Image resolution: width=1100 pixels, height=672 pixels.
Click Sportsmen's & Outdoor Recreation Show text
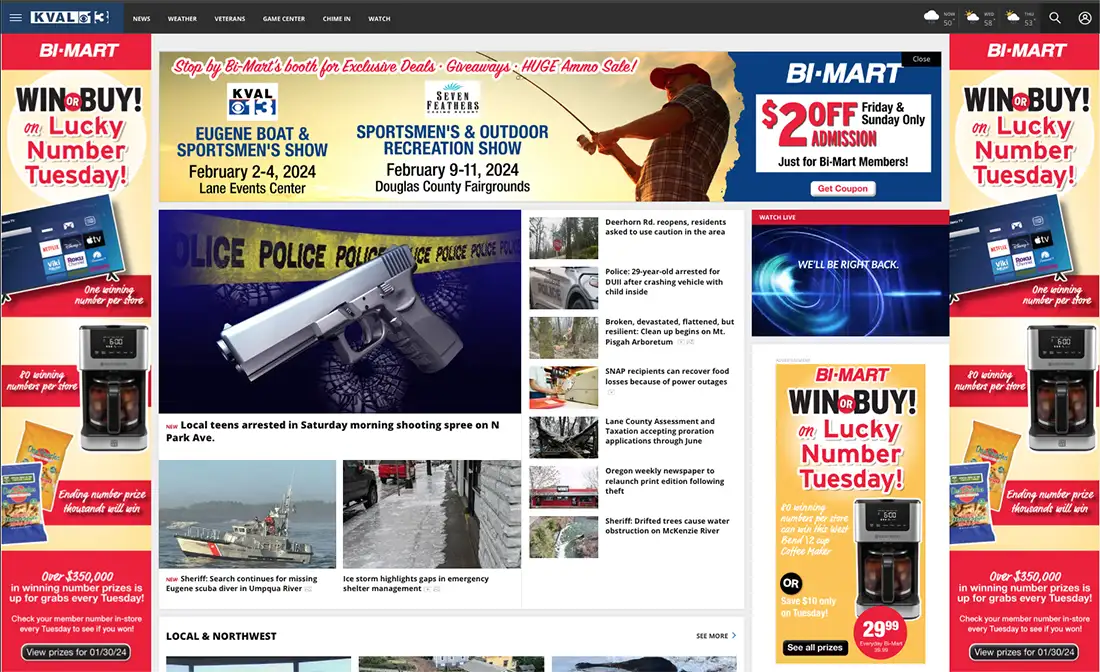click(x=452, y=140)
